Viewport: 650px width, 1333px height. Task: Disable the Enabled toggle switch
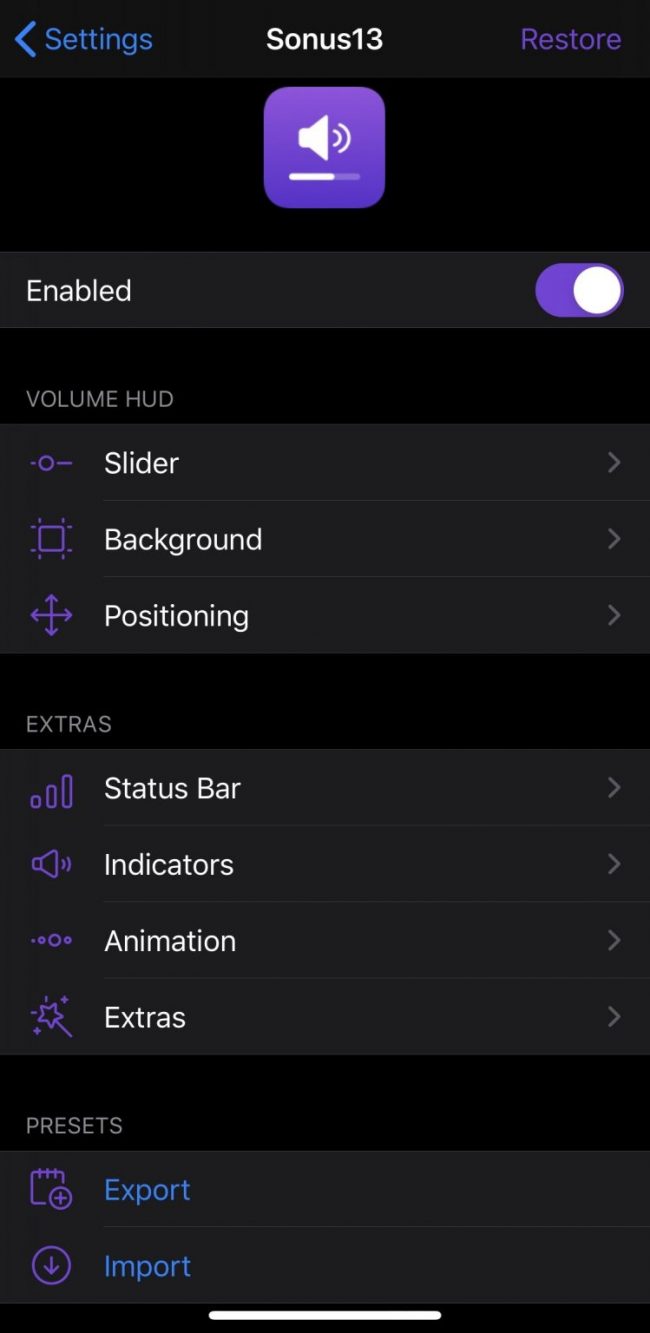click(579, 291)
